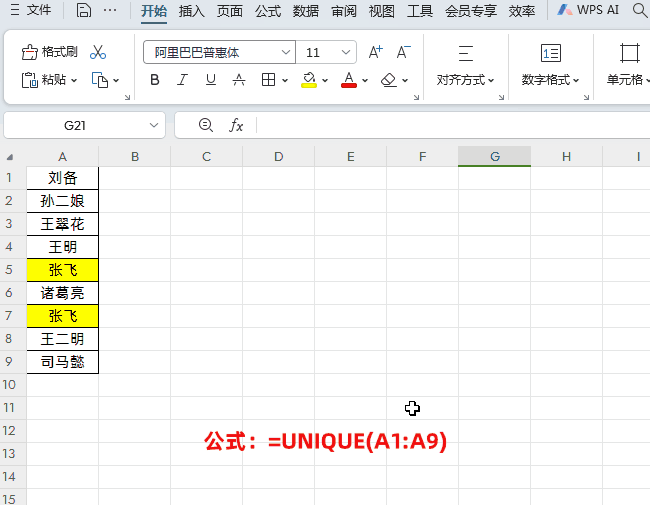Select cell containing 刘备
This screenshot has height=505, width=650.
(63, 178)
